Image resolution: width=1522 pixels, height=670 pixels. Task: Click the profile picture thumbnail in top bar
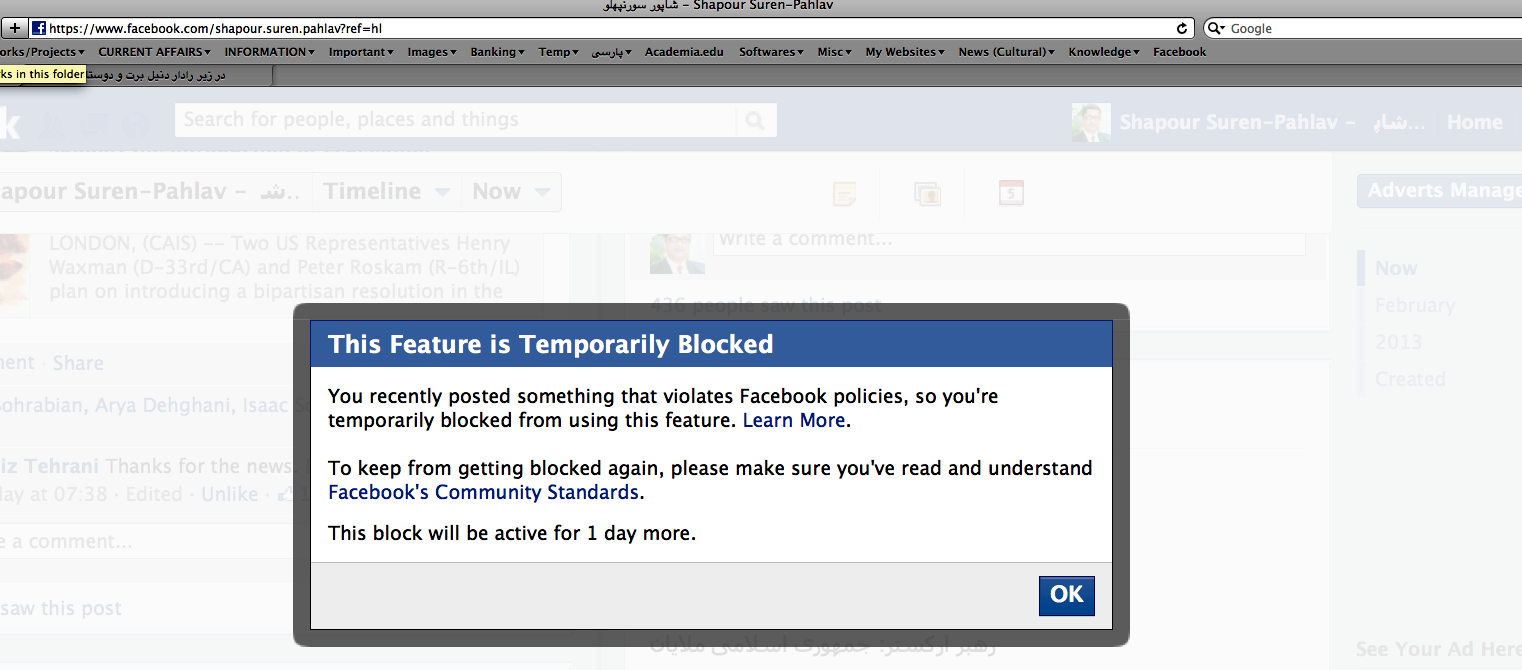click(1090, 122)
